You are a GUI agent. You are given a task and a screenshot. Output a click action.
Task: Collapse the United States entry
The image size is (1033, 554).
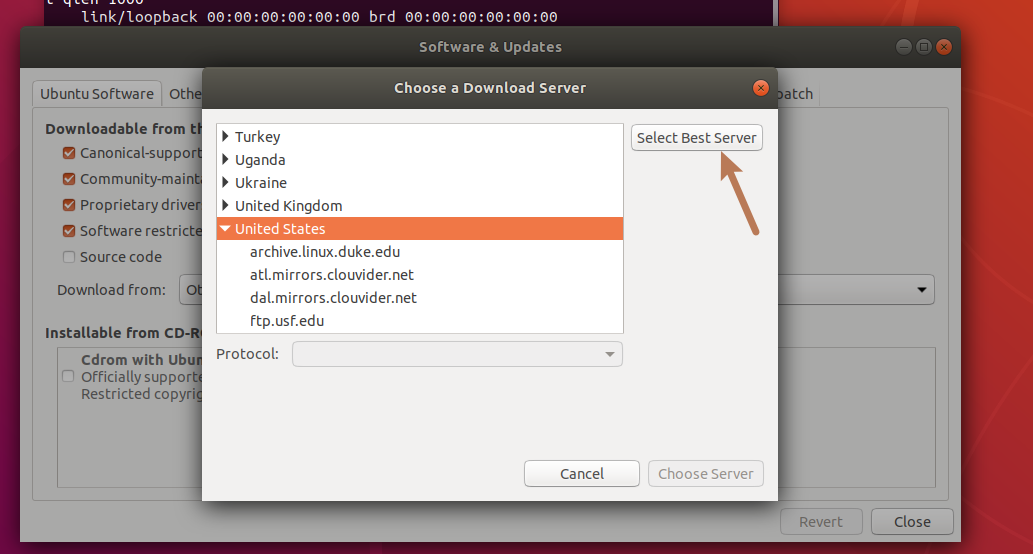pos(225,229)
